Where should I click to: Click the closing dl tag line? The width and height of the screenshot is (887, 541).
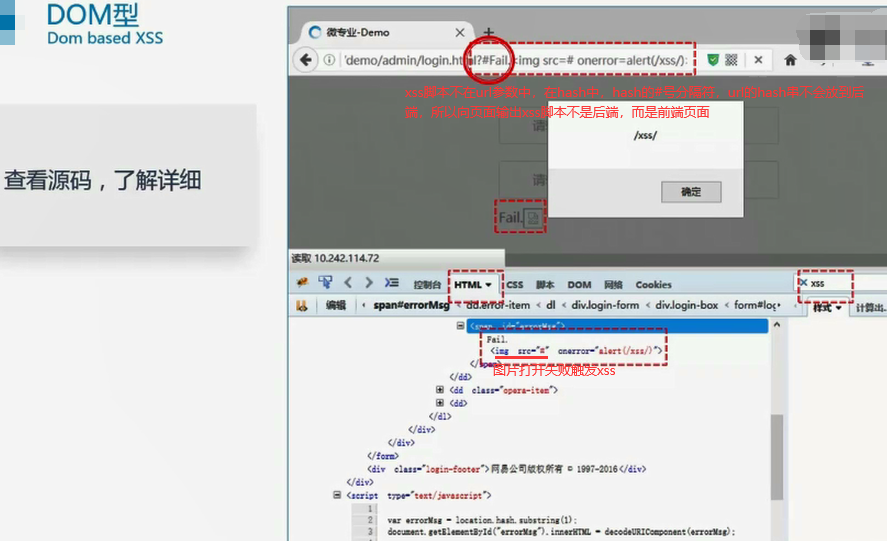click(x=440, y=416)
